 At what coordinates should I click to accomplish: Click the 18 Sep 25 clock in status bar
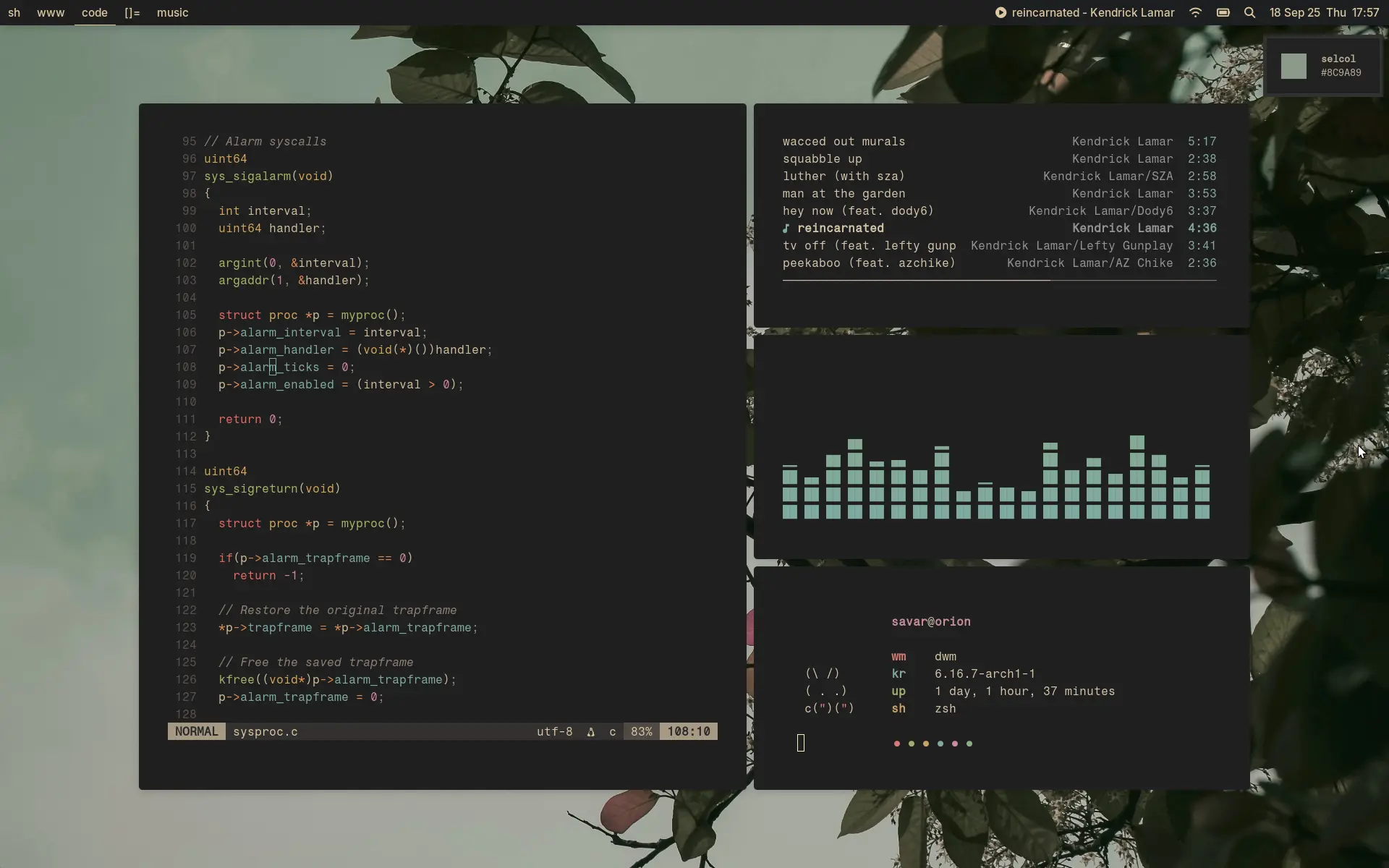pos(1294,12)
